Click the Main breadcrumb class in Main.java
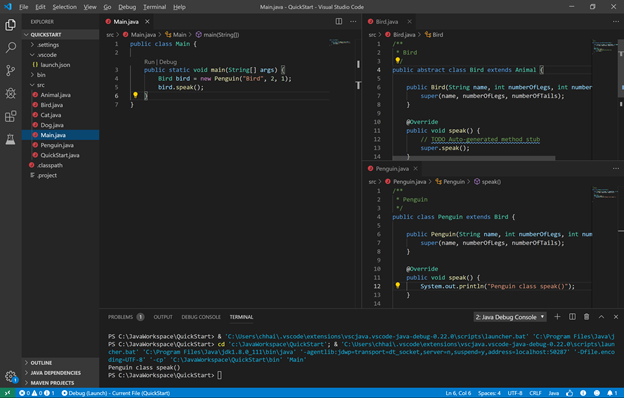Viewport: 624px width, 398px height. tap(176, 35)
